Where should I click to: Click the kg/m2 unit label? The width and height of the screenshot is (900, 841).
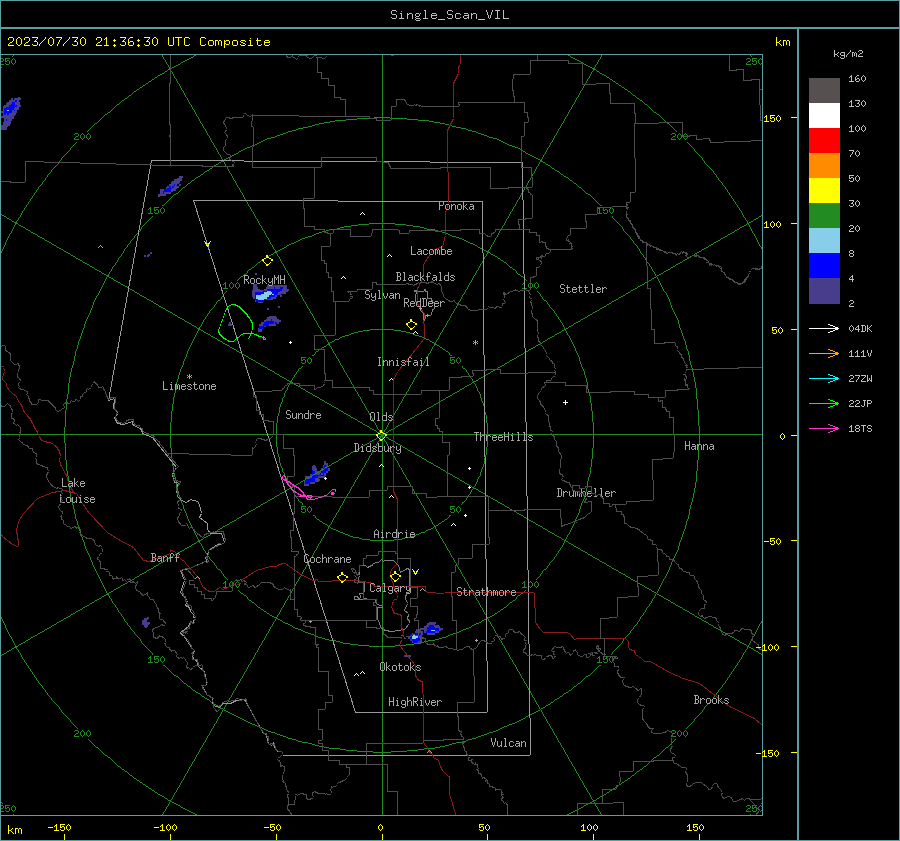[848, 54]
